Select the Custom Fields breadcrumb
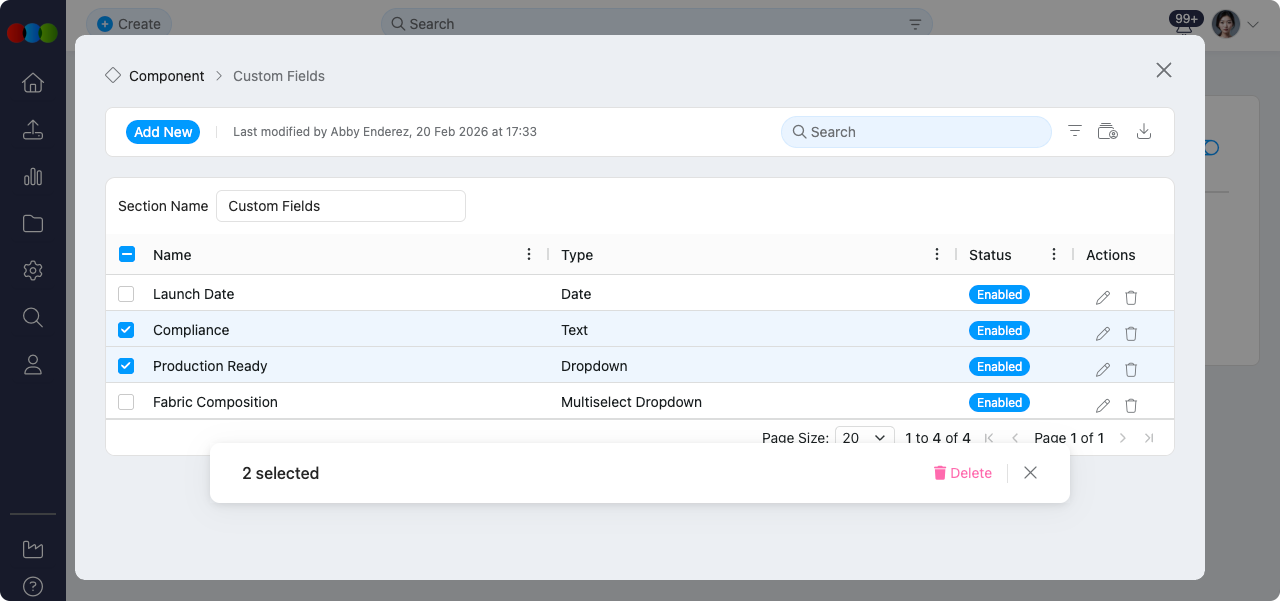This screenshot has width=1280, height=601. (278, 75)
